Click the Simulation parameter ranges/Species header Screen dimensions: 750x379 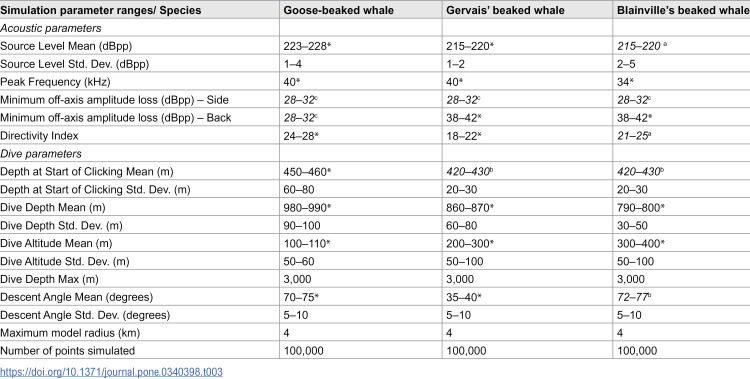[x=100, y=10]
